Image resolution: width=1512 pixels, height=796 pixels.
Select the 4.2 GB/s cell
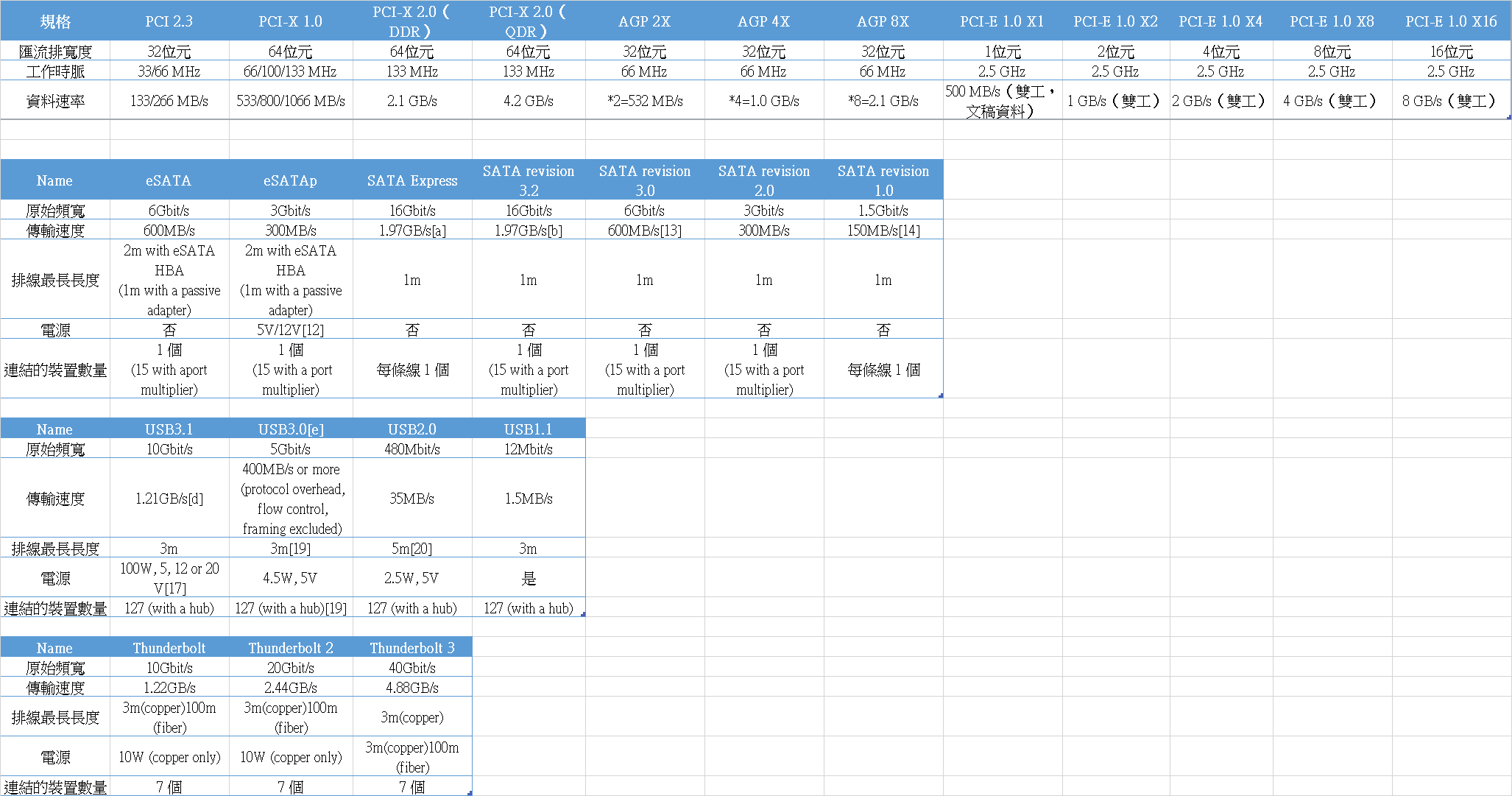click(529, 100)
